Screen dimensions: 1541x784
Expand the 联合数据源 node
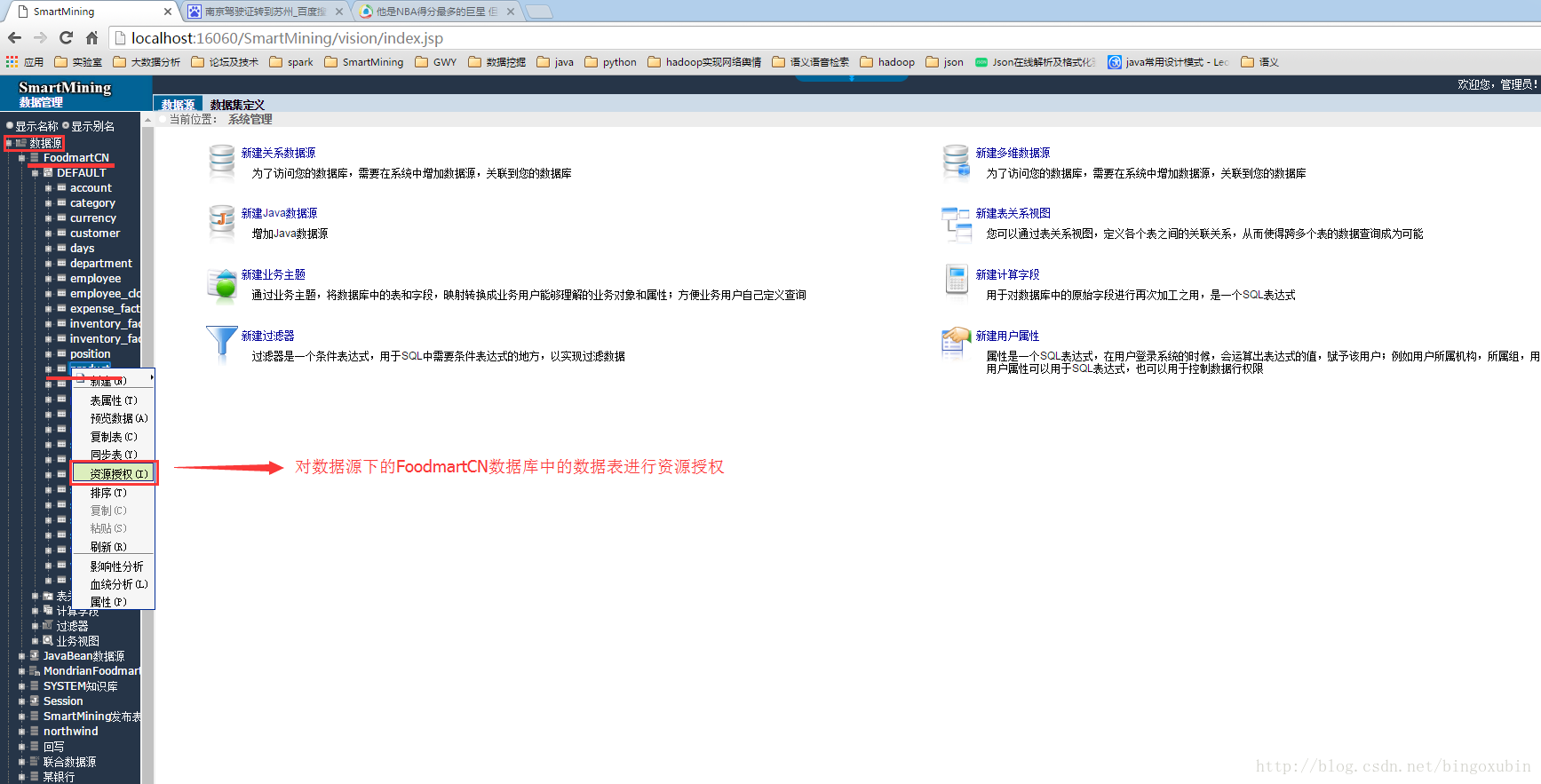[x=22, y=761]
